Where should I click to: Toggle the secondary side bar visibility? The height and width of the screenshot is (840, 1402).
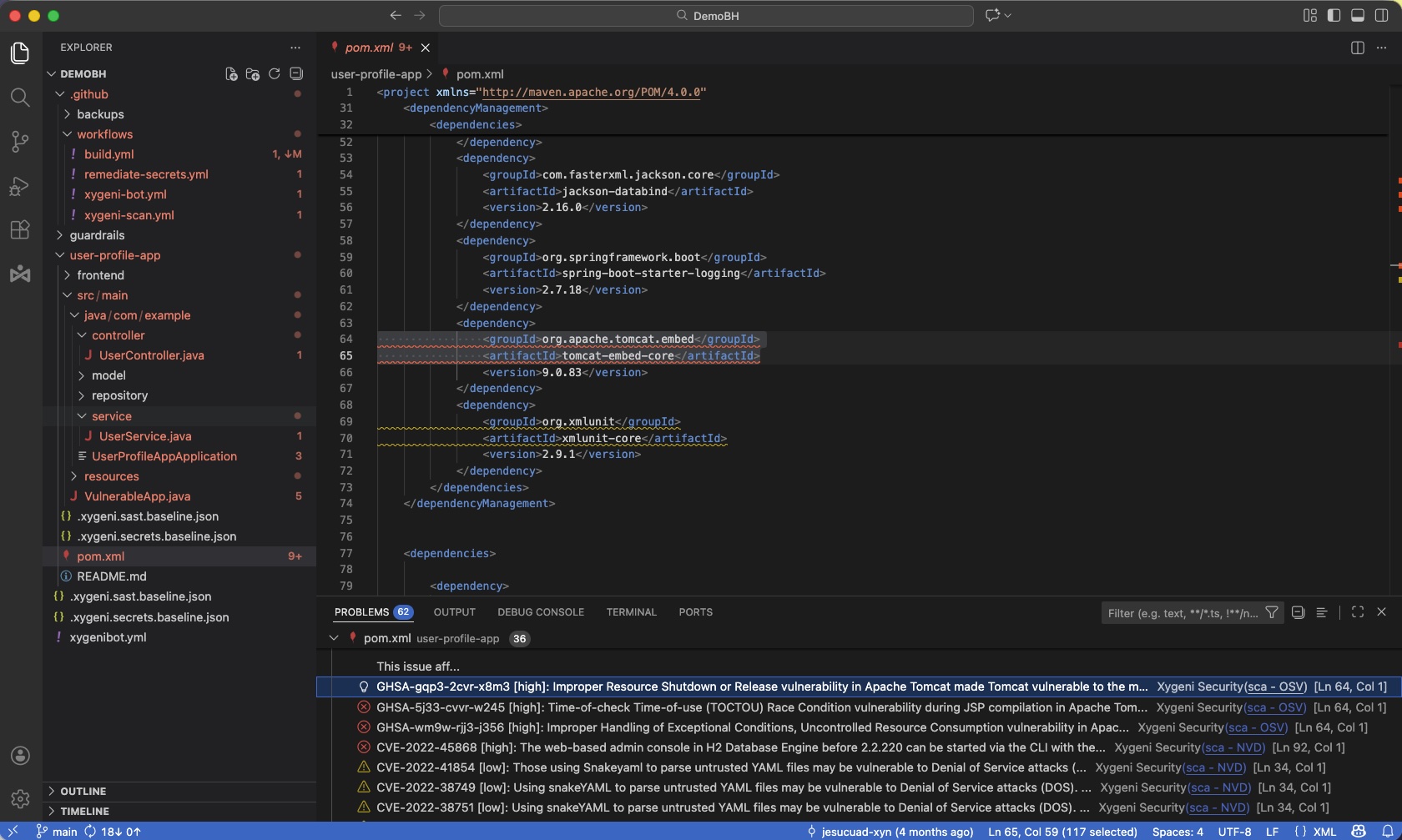[x=1381, y=15]
